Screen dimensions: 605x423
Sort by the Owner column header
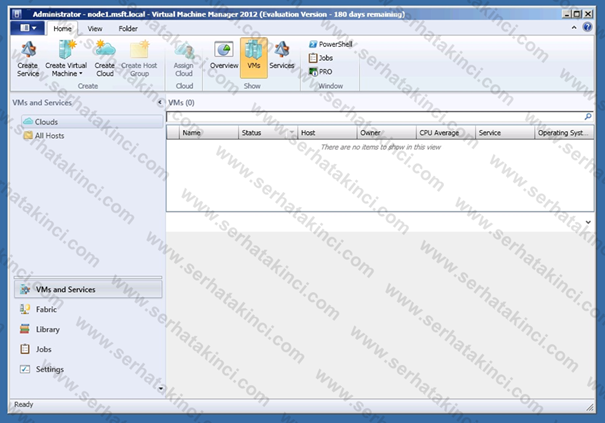pos(387,132)
